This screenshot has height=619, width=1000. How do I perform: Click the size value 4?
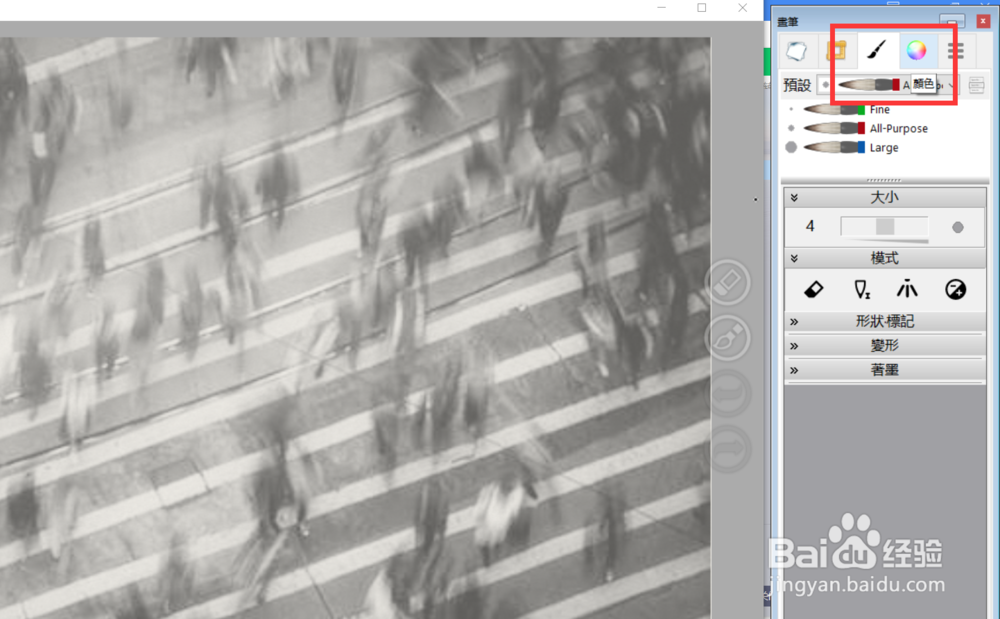click(x=810, y=226)
